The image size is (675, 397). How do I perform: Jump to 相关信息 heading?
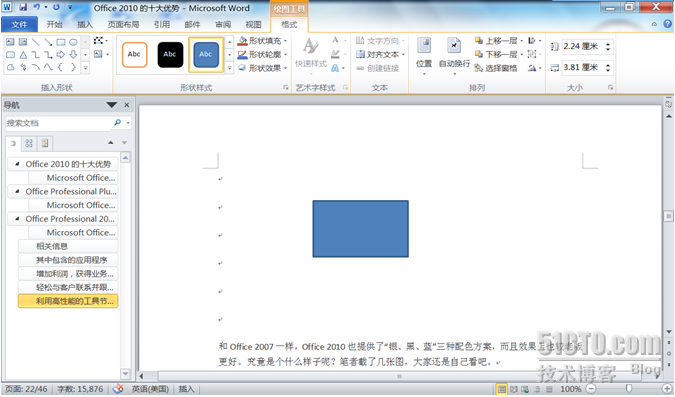click(x=68, y=246)
